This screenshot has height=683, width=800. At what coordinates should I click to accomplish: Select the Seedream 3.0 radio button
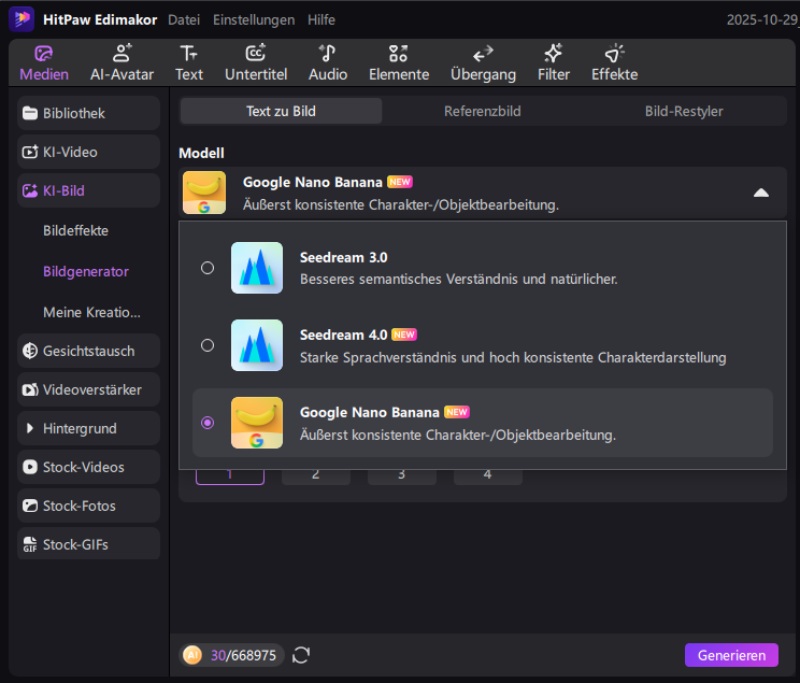(x=207, y=268)
